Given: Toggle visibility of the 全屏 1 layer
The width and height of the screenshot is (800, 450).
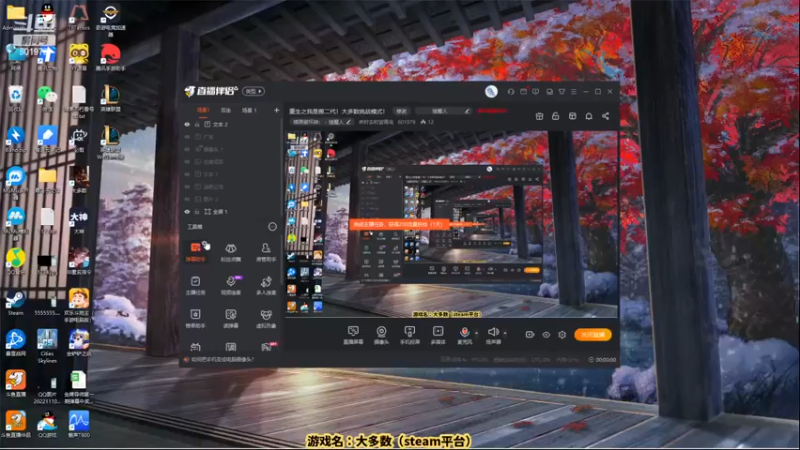Looking at the screenshot, I should tap(187, 212).
